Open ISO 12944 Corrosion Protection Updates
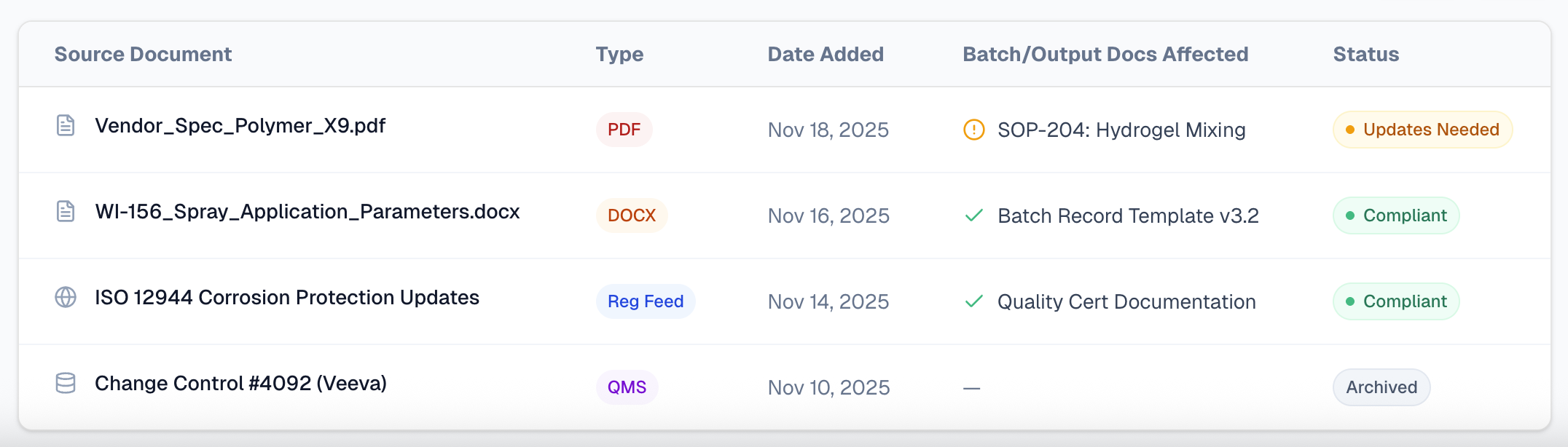1568x447 pixels. (286, 298)
